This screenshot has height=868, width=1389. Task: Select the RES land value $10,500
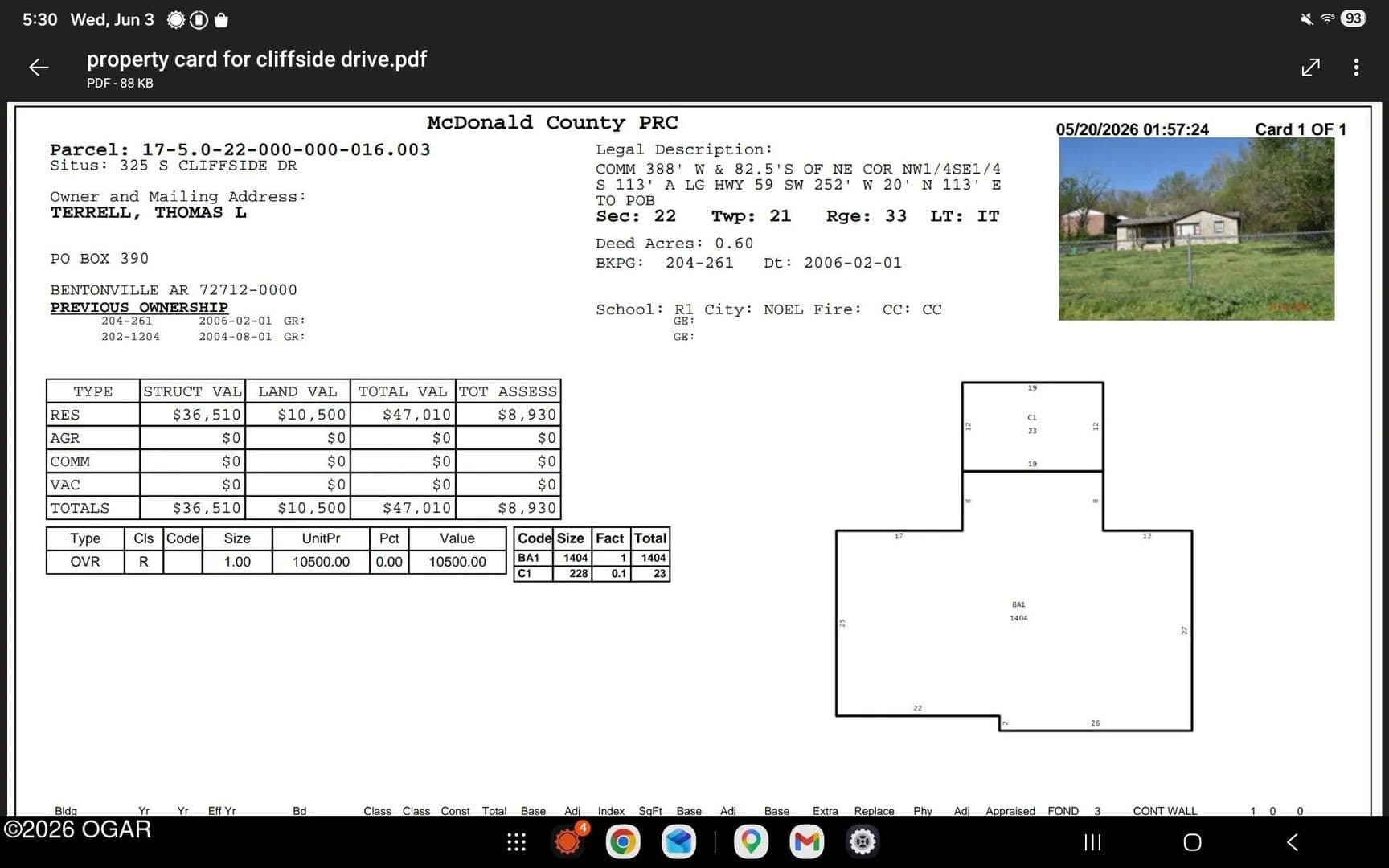312,415
